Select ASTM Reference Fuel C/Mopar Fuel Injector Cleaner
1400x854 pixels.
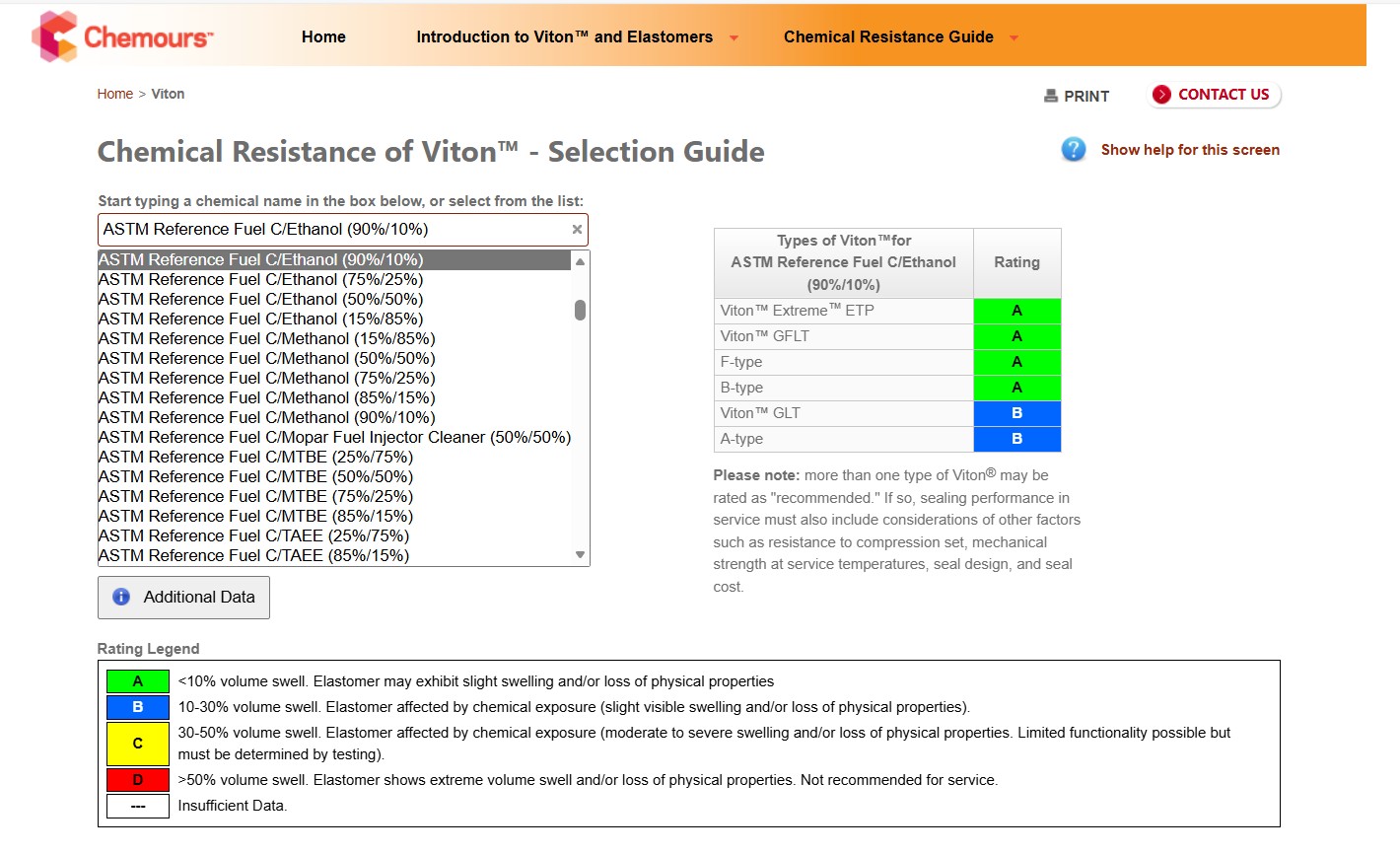click(334, 438)
